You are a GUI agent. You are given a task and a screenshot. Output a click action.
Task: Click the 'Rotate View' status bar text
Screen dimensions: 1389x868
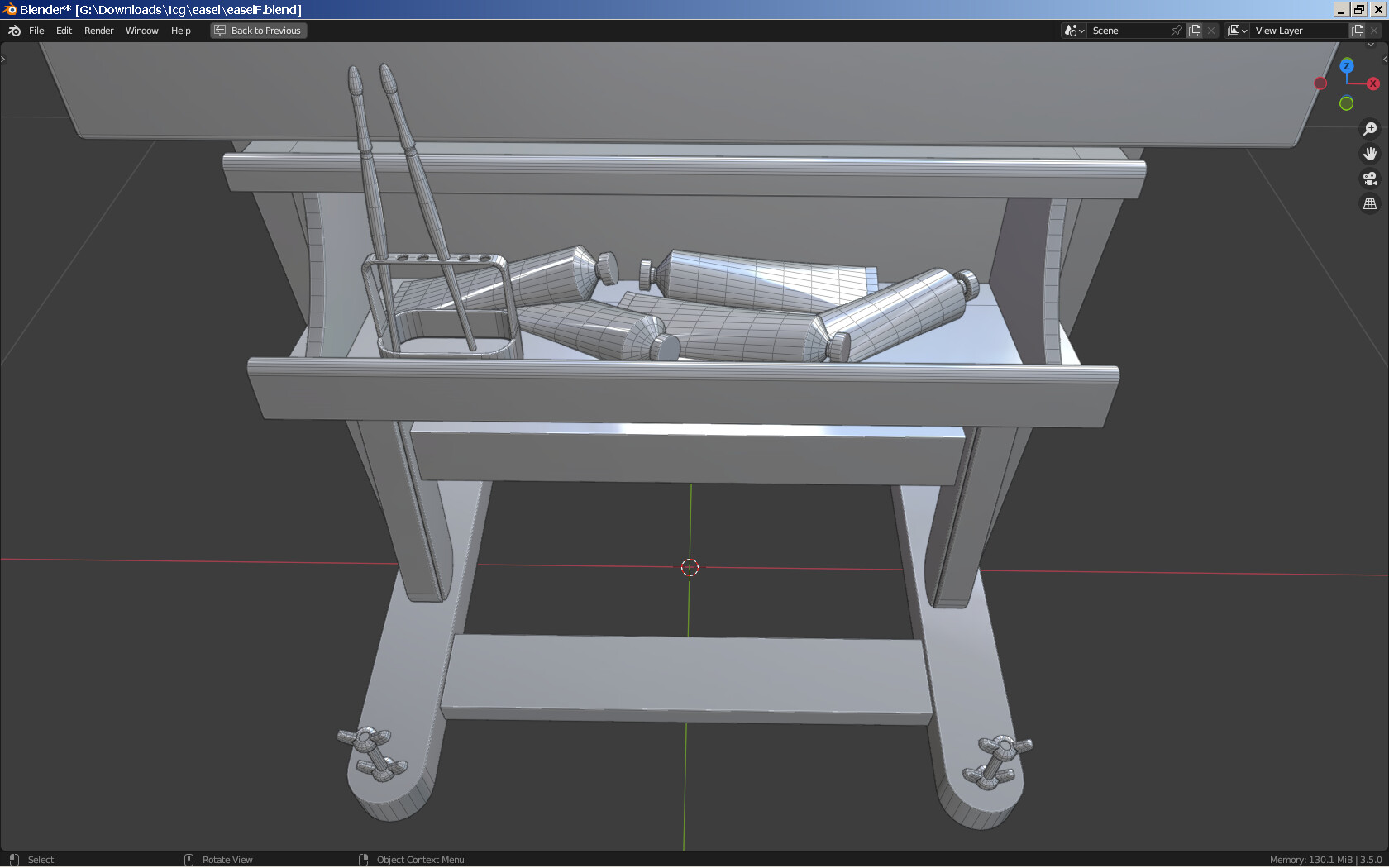(x=227, y=860)
